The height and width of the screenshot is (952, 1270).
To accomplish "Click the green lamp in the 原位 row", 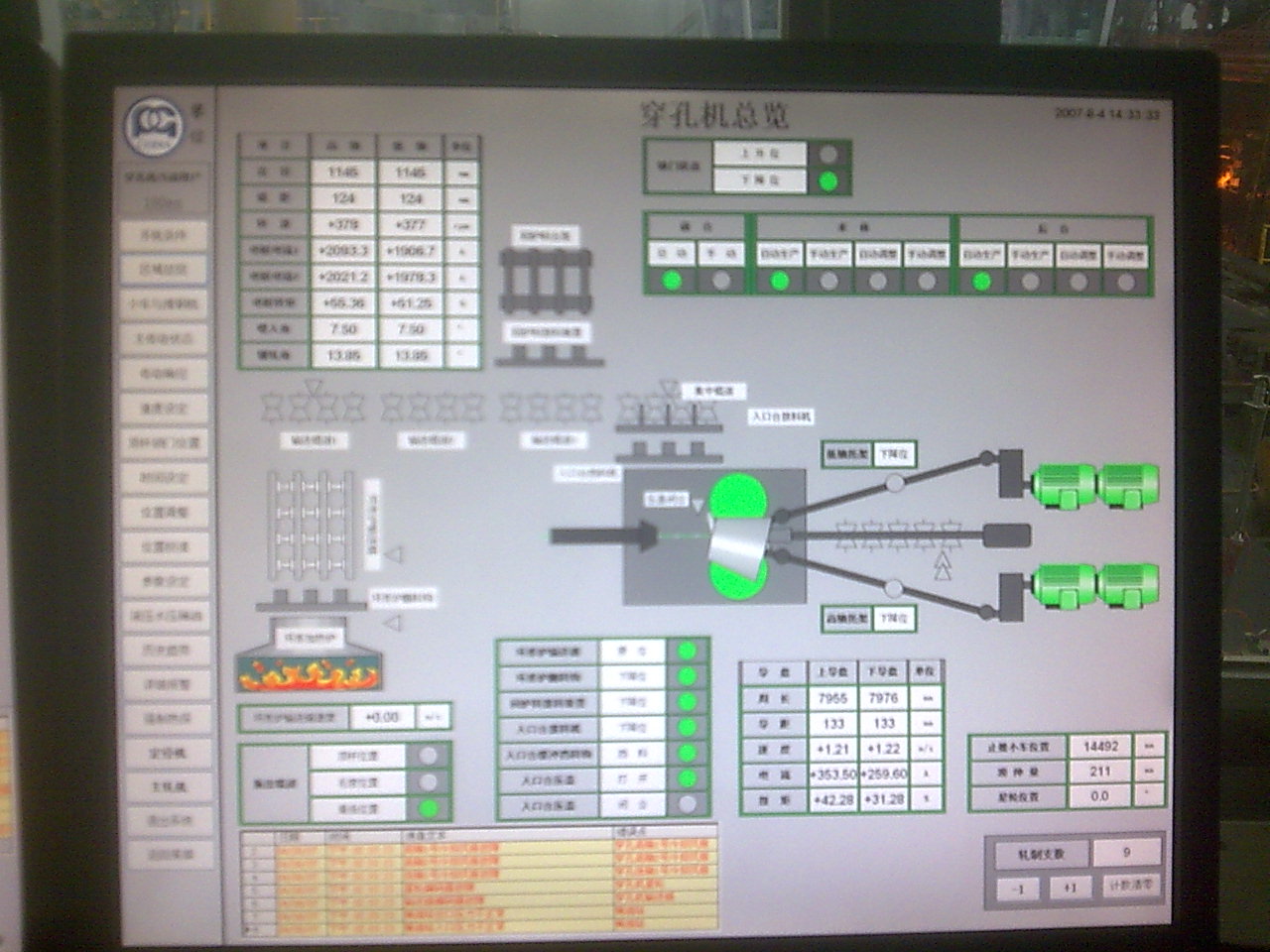I will click(687, 652).
